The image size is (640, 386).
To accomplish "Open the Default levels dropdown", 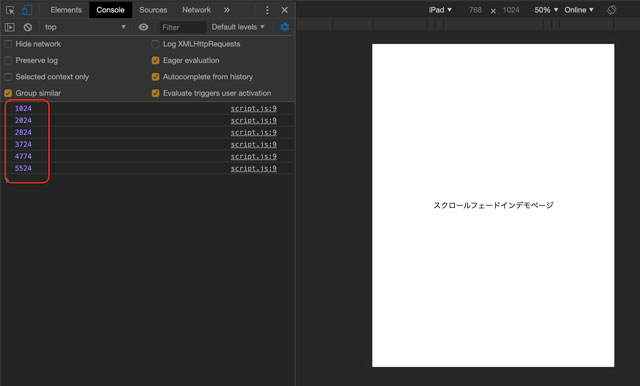I will tap(238, 27).
